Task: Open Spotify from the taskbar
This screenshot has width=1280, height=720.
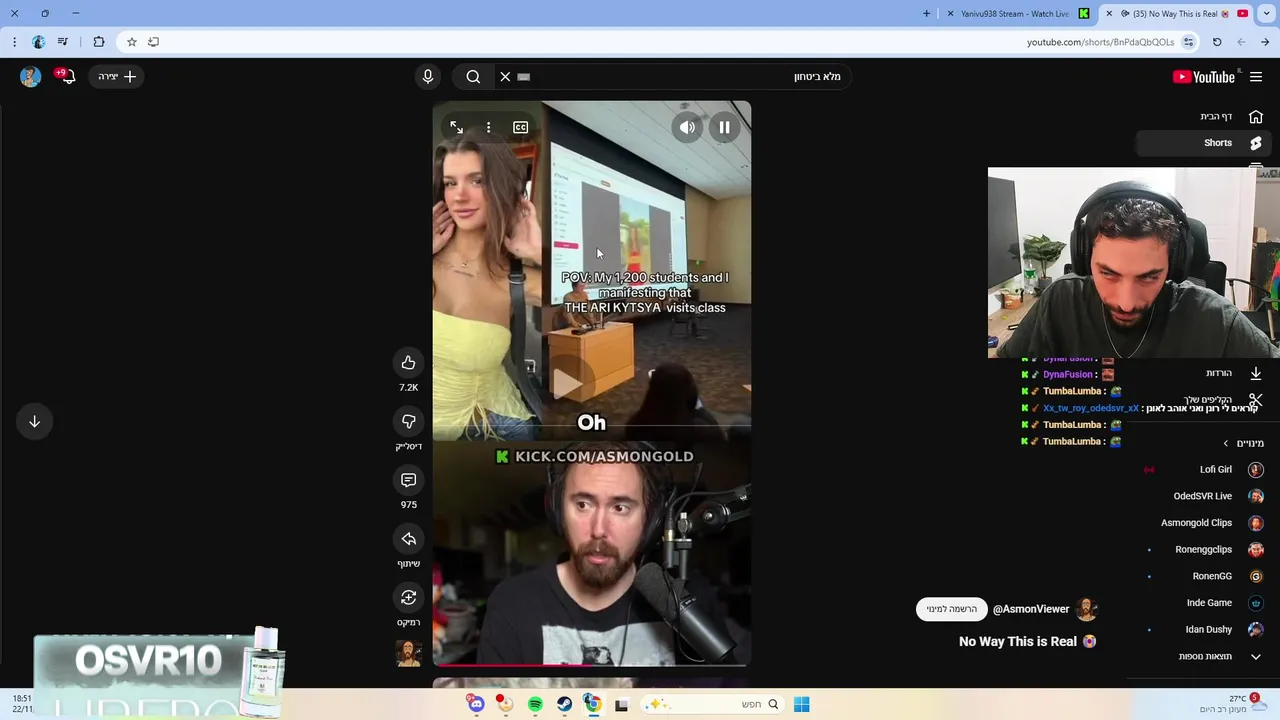Action: coord(535,705)
